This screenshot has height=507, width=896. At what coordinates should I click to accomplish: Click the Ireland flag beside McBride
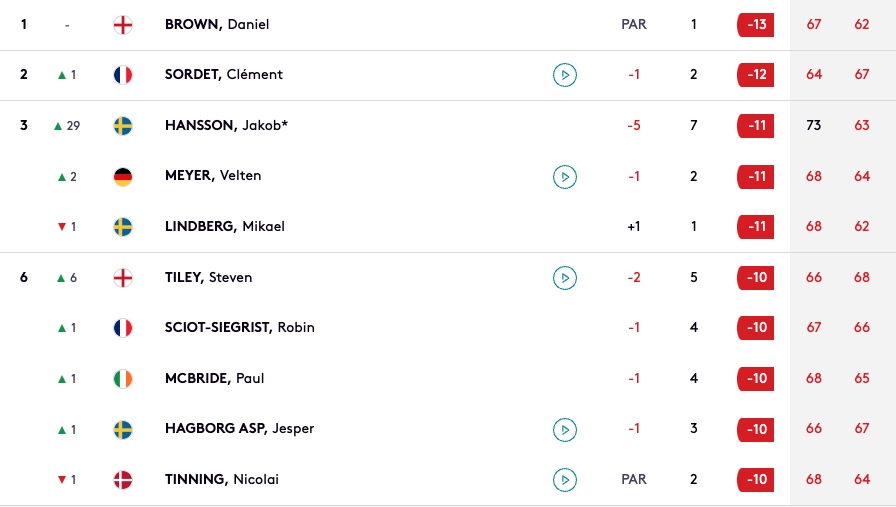123,378
